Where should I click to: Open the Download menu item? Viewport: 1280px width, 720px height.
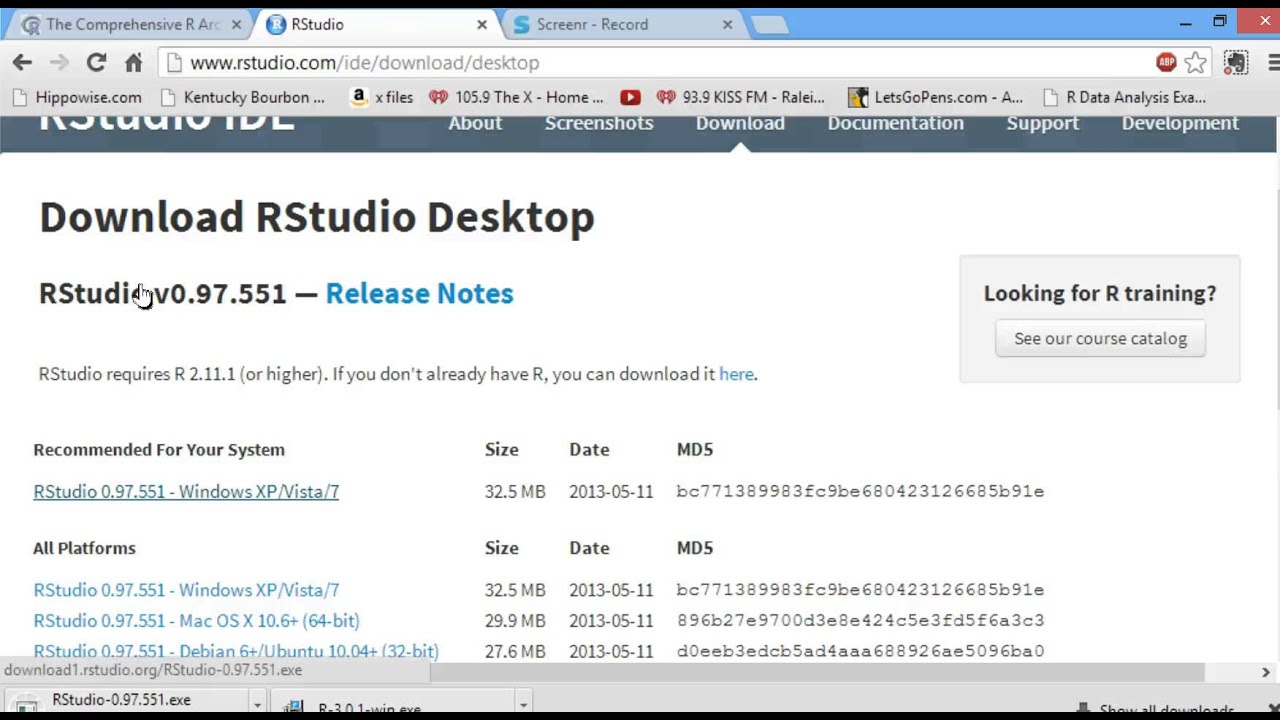point(740,123)
